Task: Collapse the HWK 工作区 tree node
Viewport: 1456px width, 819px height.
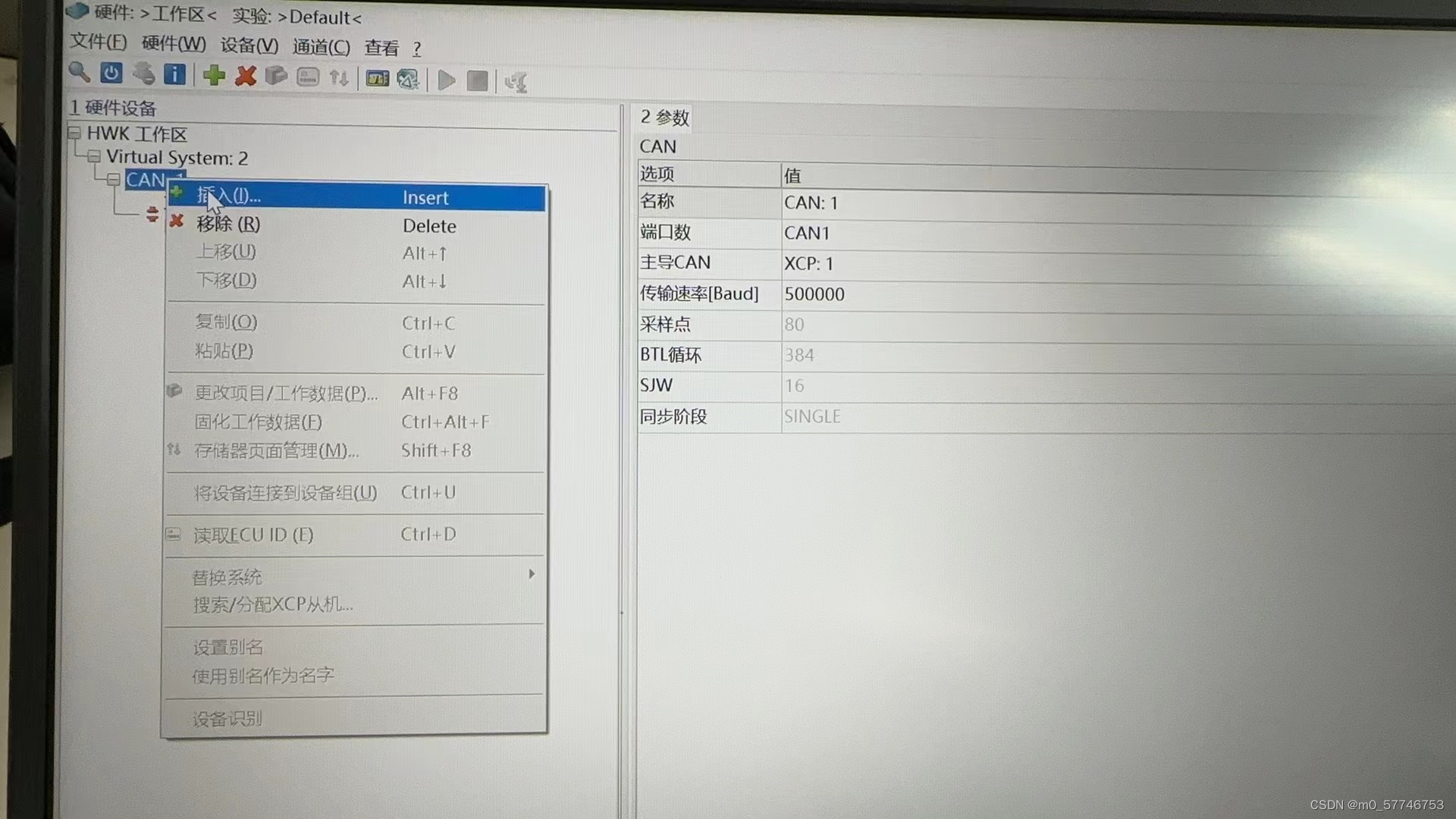Action: coord(74,133)
